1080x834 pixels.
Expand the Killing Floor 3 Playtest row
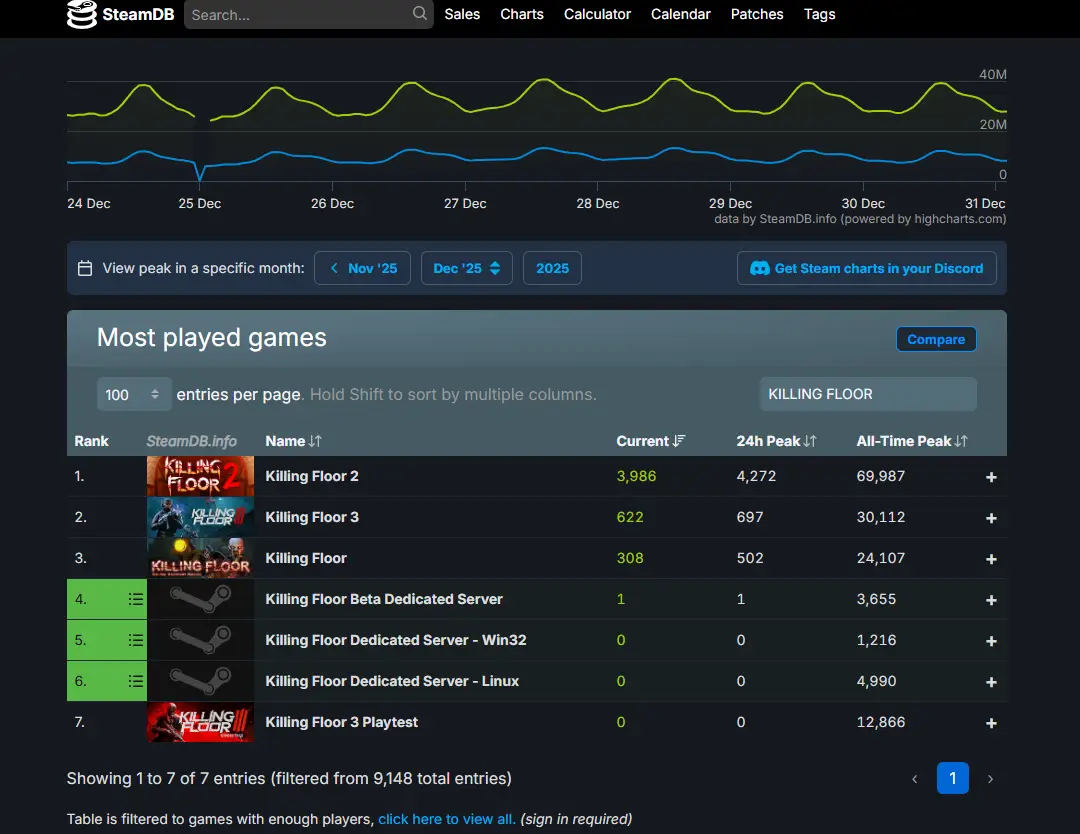pos(991,722)
